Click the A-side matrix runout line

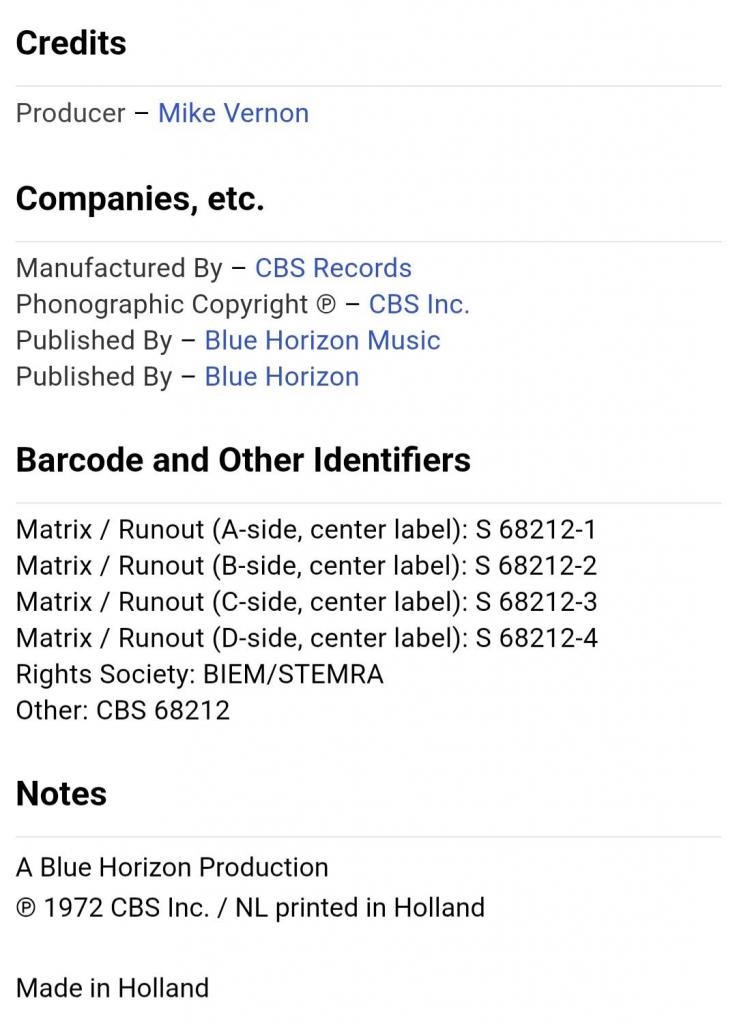[x=305, y=530]
